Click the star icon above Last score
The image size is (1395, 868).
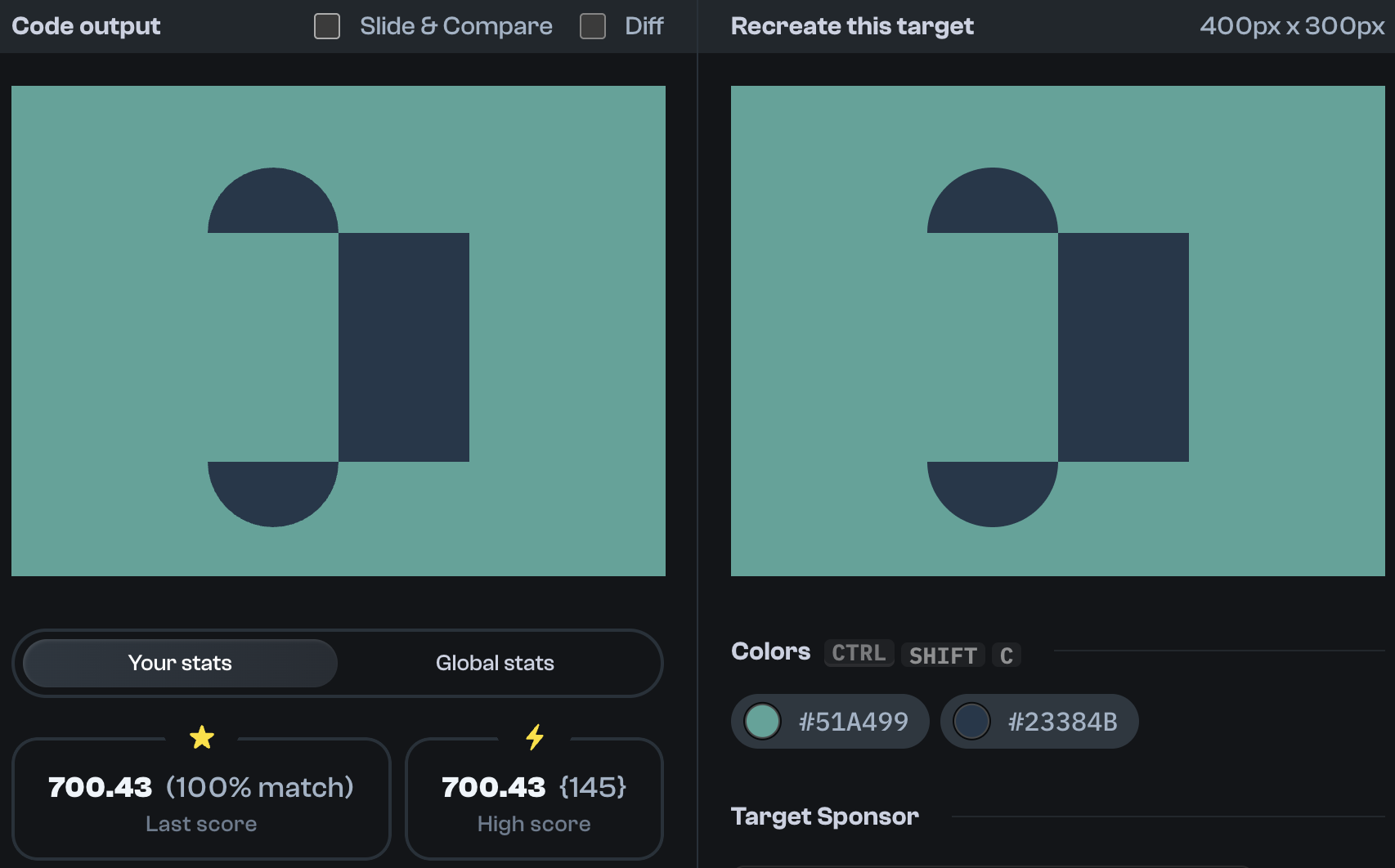[x=201, y=736]
